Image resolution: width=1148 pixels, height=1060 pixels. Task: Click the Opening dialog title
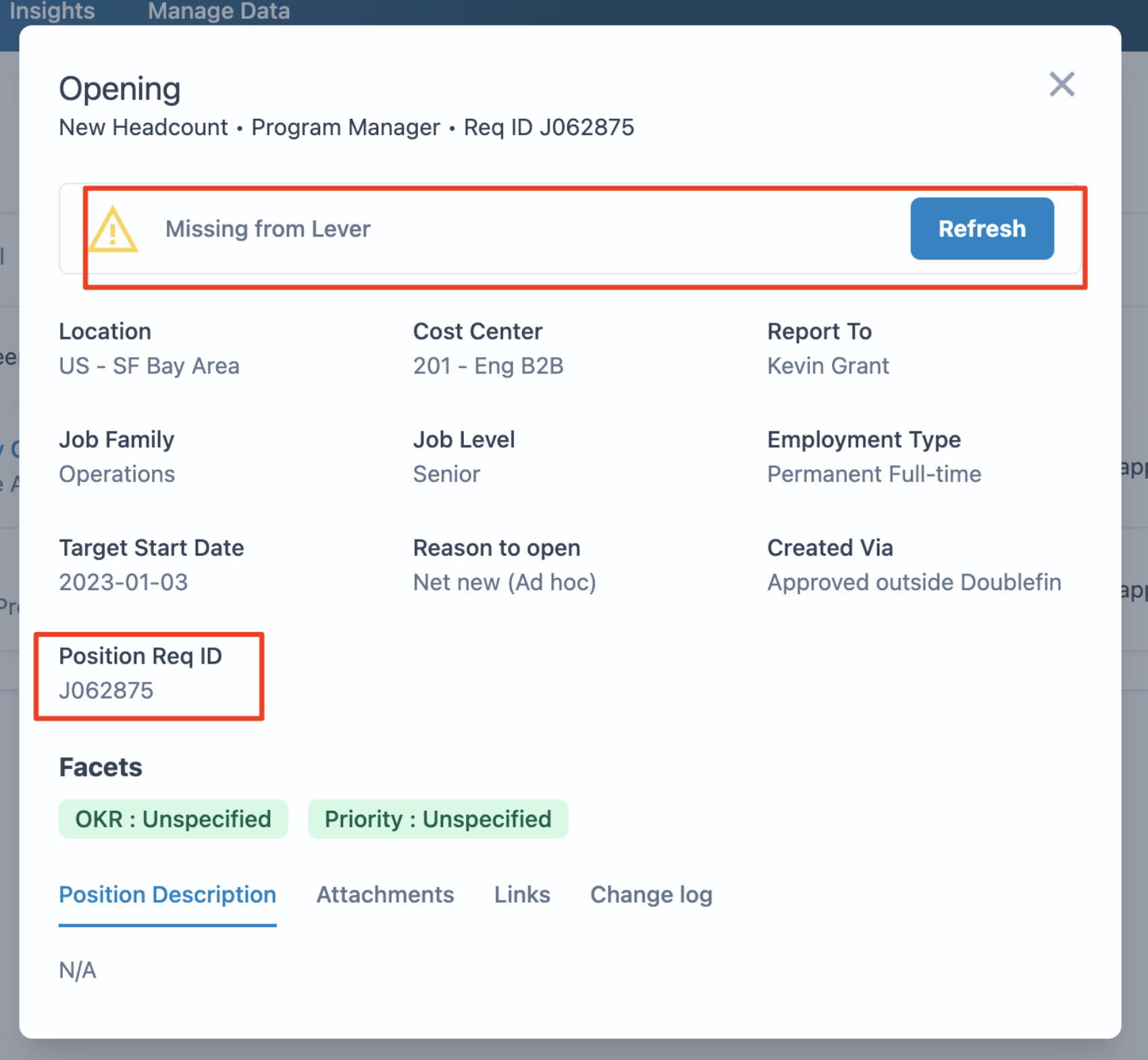click(120, 88)
